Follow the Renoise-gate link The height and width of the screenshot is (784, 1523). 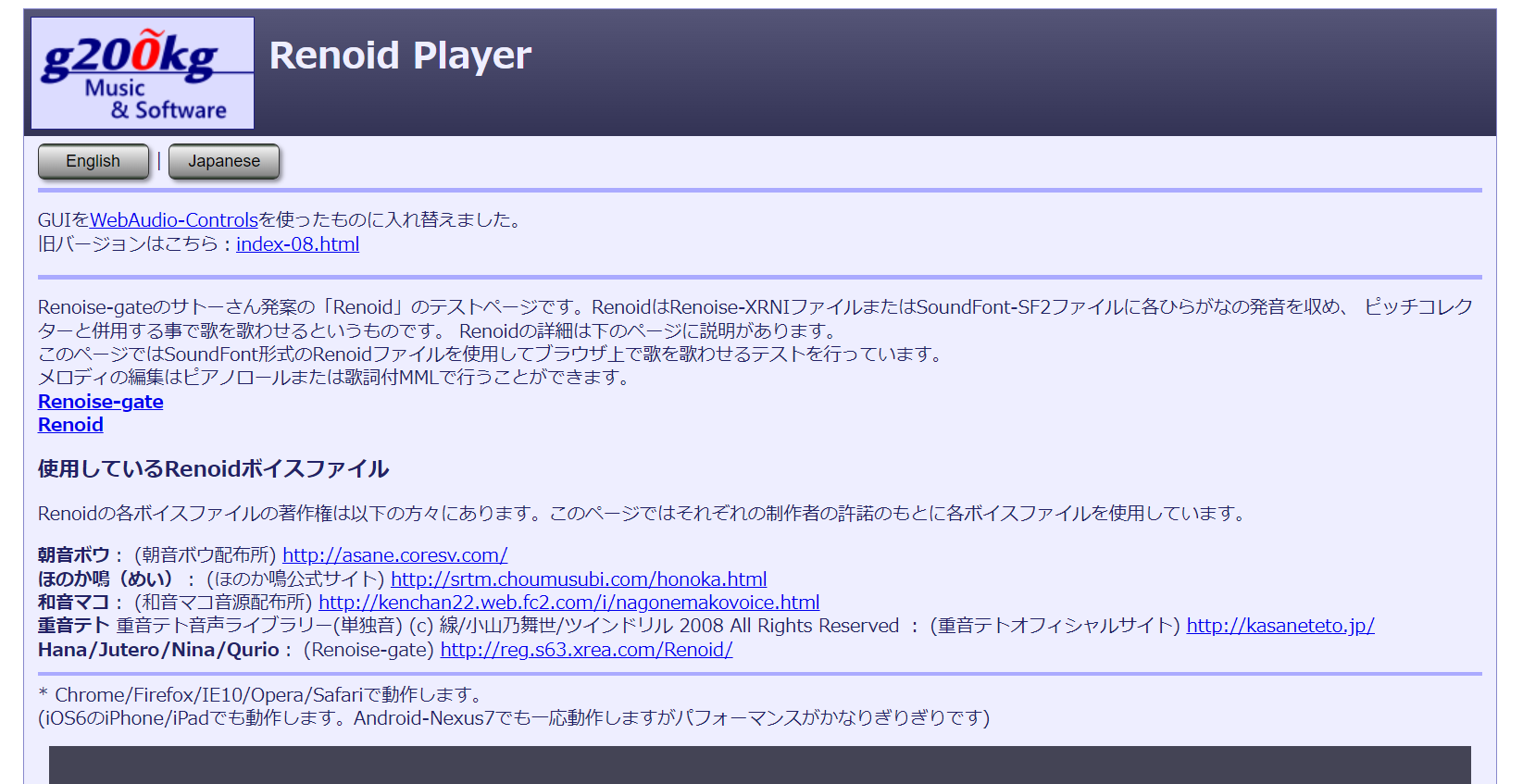coord(101,402)
